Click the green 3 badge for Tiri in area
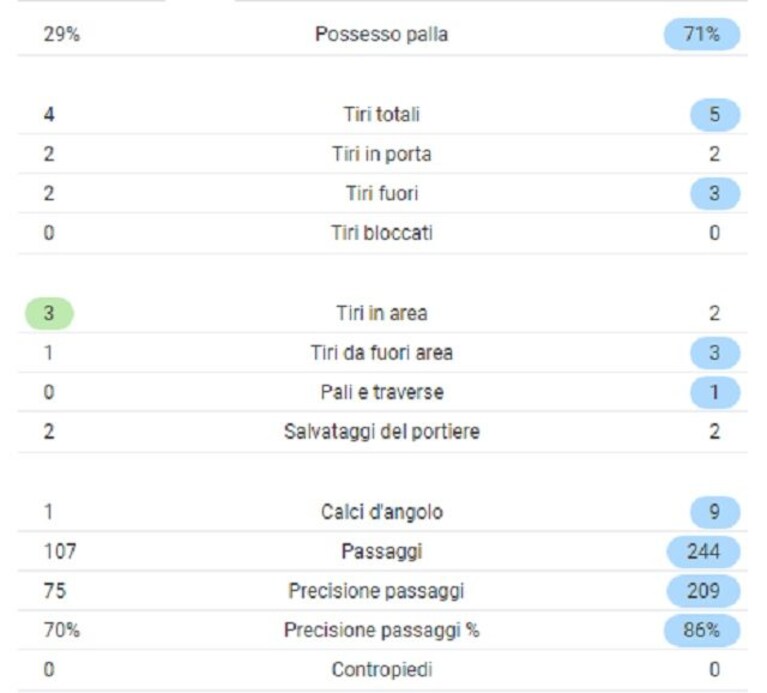This screenshot has height=693, width=767. (x=49, y=313)
